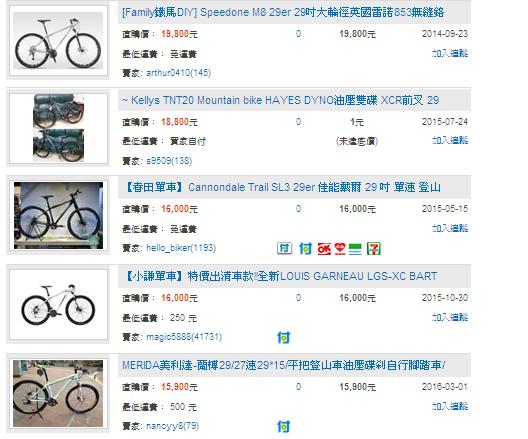
Task: Click the OK Mart pickup icon
Action: point(324,249)
